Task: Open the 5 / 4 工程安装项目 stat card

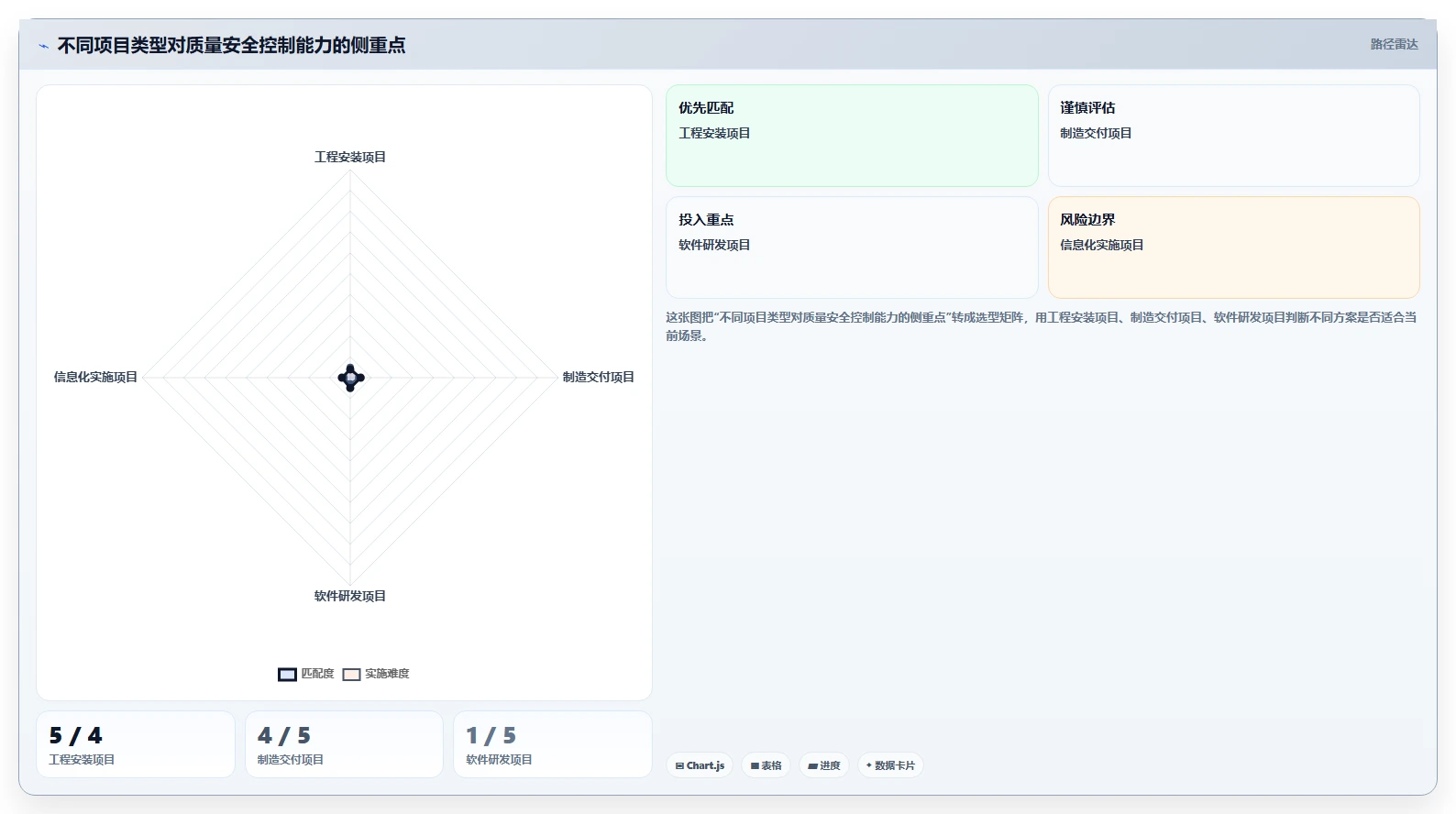Action: coord(136,744)
